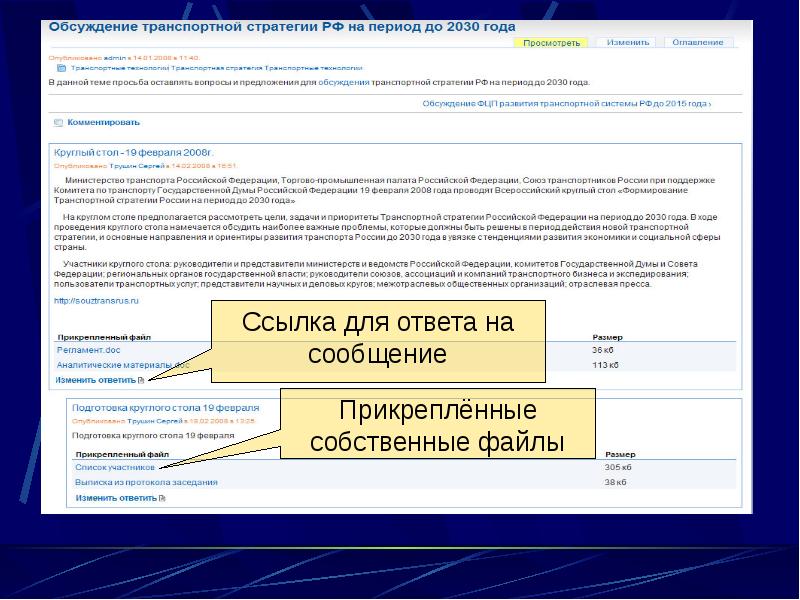Download the Регламент.doc attachment
Image resolution: width=800 pixels, height=600 pixels.
tap(88, 350)
